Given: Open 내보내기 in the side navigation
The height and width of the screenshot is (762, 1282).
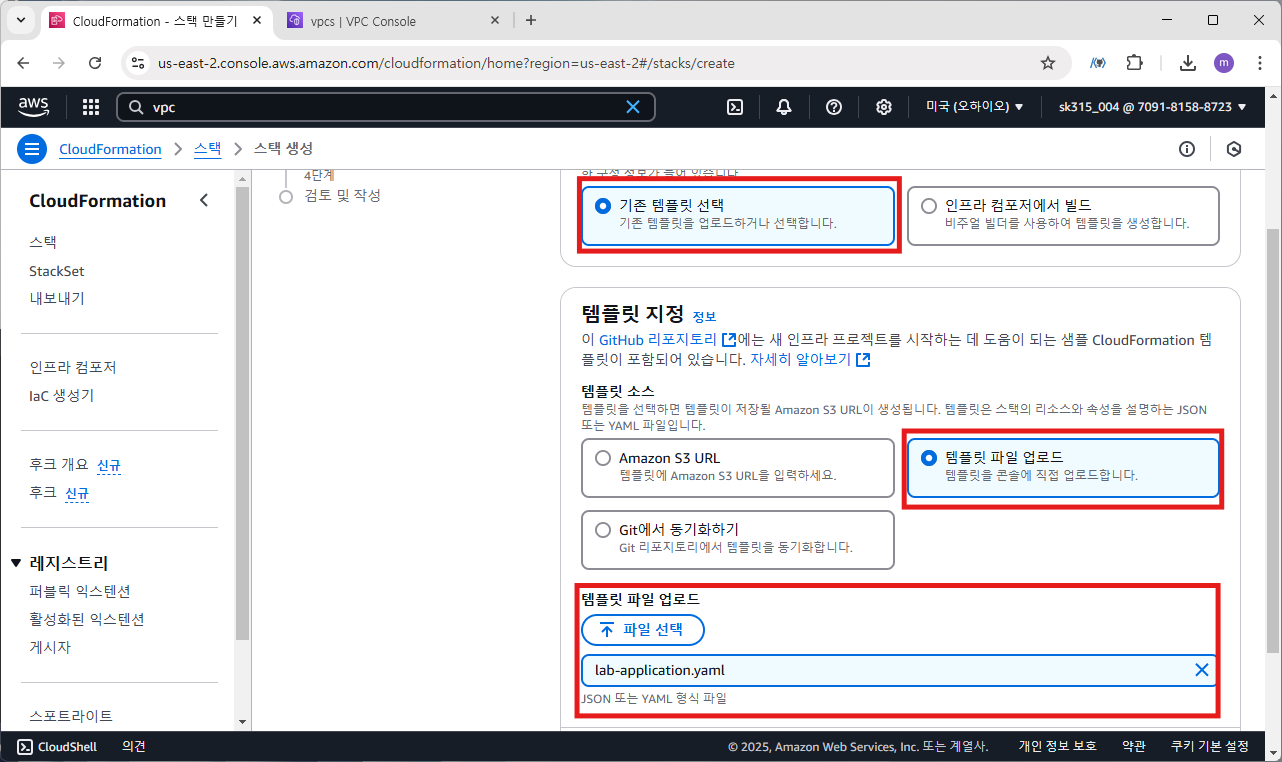Looking at the screenshot, I should 57,298.
